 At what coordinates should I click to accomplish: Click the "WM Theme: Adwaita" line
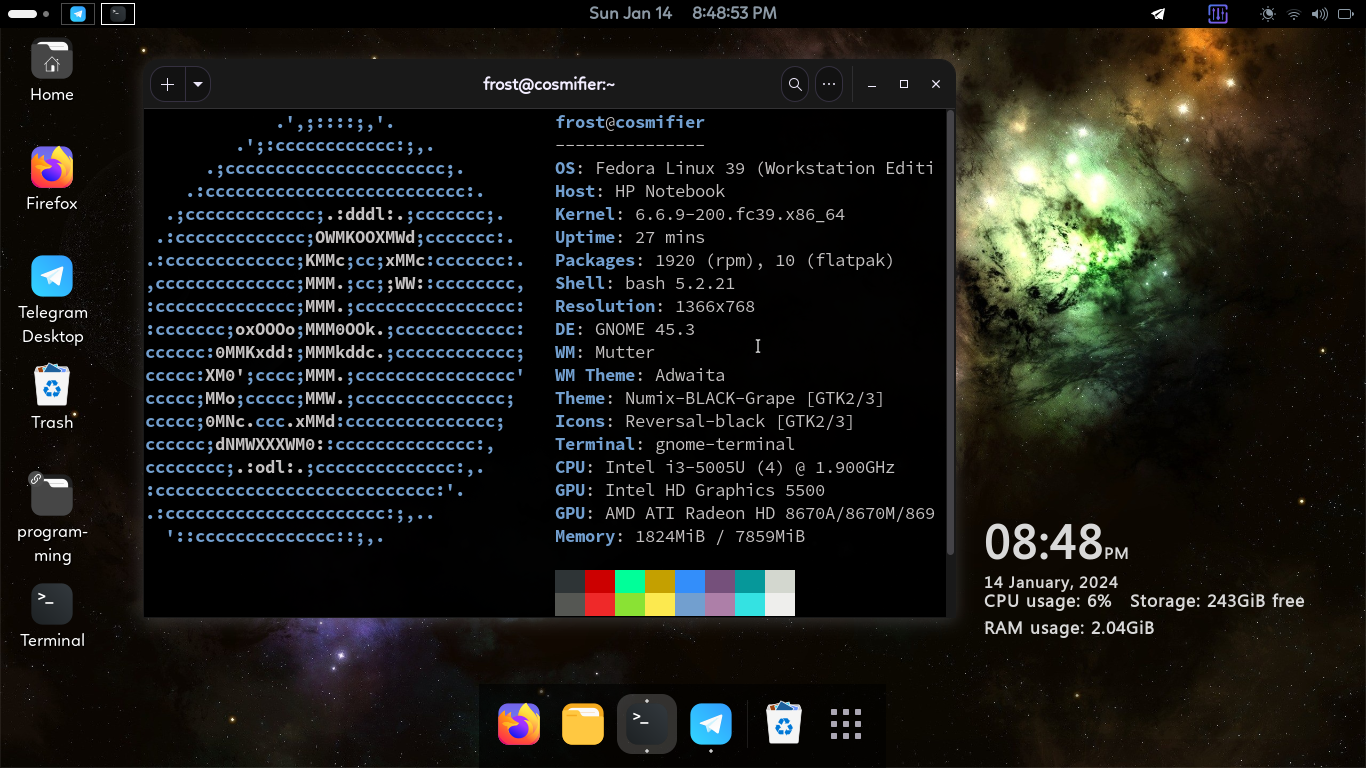click(640, 375)
